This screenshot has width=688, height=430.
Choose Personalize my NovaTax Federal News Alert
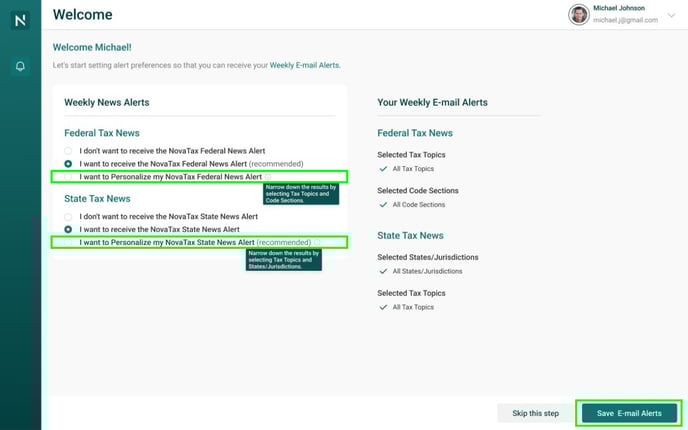coord(68,177)
